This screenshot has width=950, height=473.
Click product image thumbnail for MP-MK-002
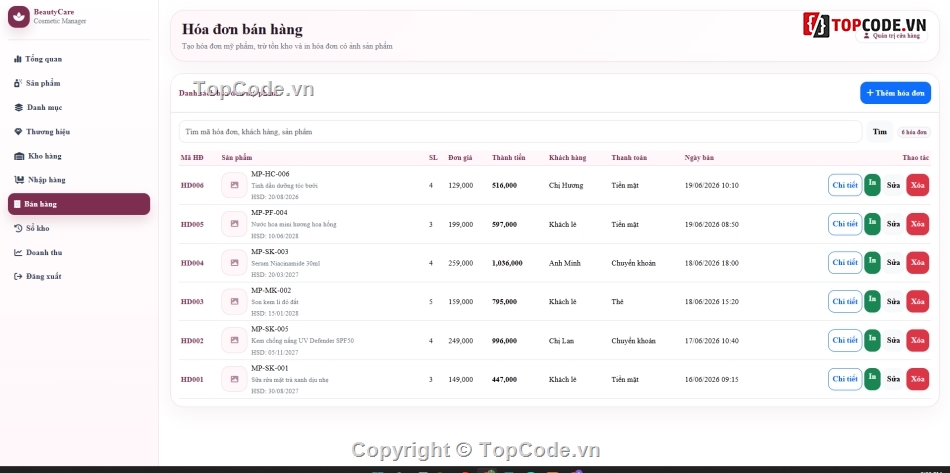coord(234,302)
